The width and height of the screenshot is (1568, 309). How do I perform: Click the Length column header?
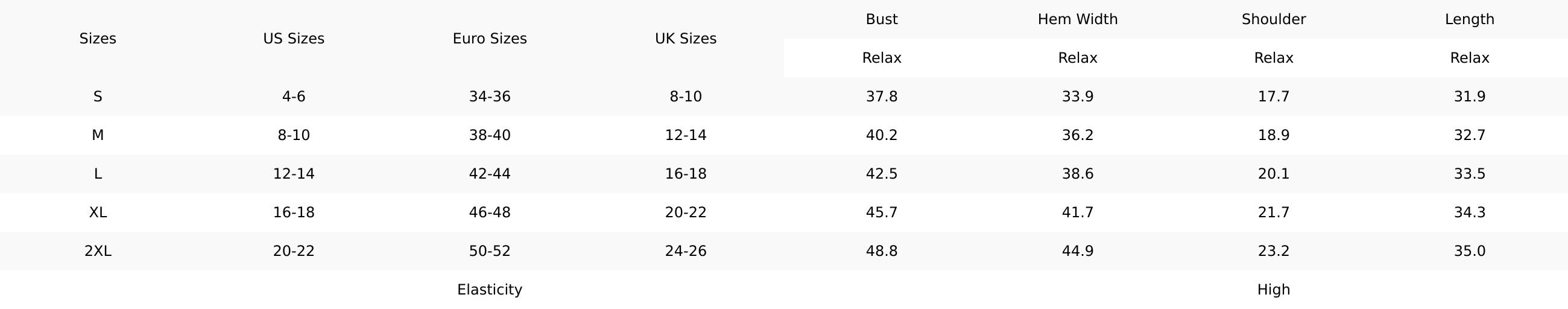(1469, 19)
